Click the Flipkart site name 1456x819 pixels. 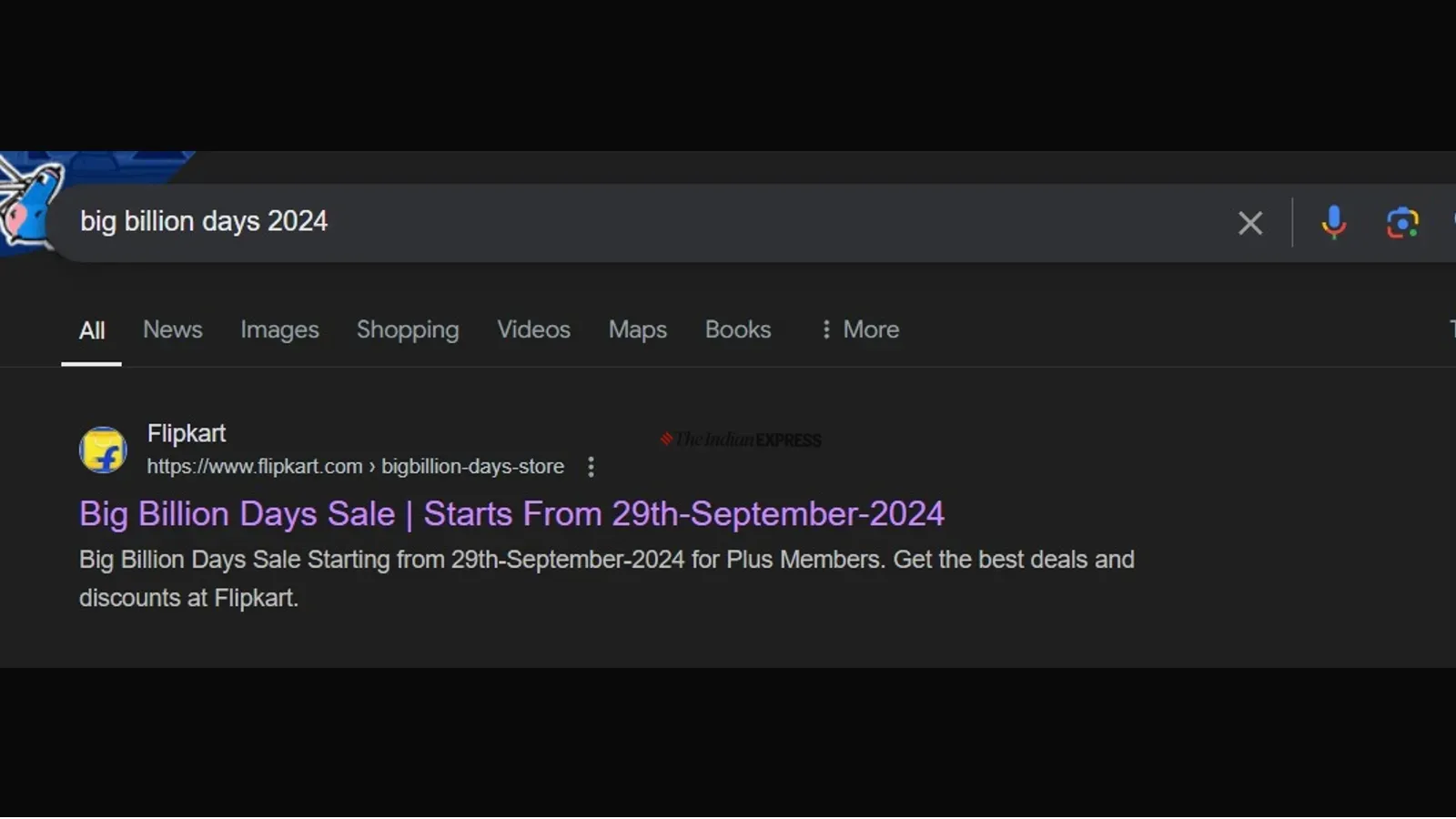[187, 433]
